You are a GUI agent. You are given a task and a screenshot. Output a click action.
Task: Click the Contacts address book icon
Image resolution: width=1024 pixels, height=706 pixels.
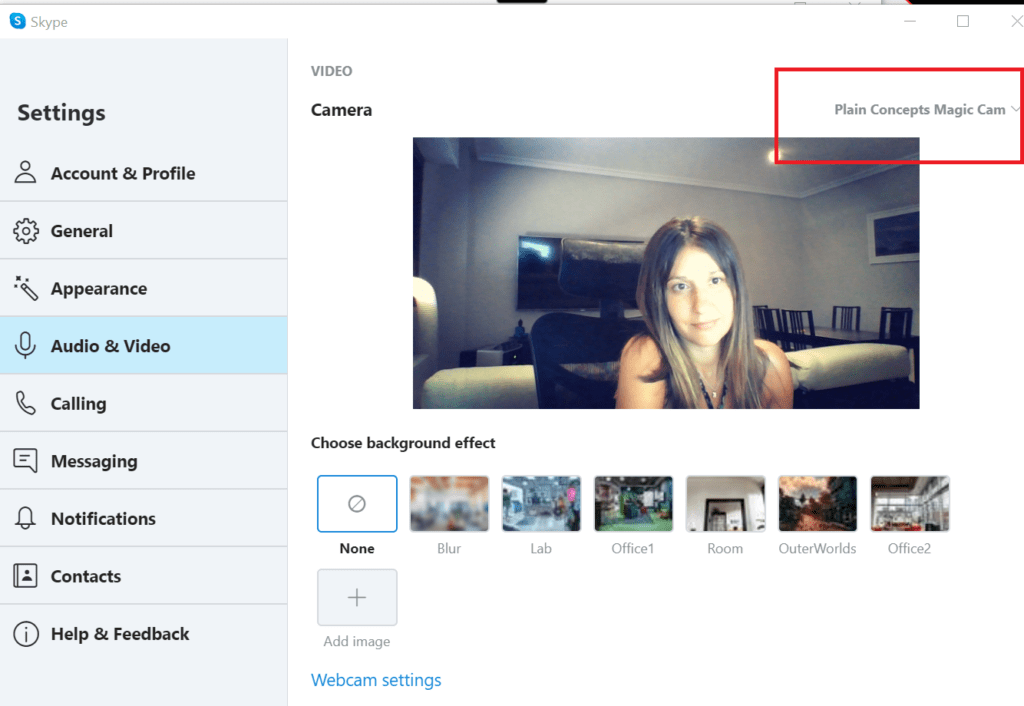(x=25, y=576)
